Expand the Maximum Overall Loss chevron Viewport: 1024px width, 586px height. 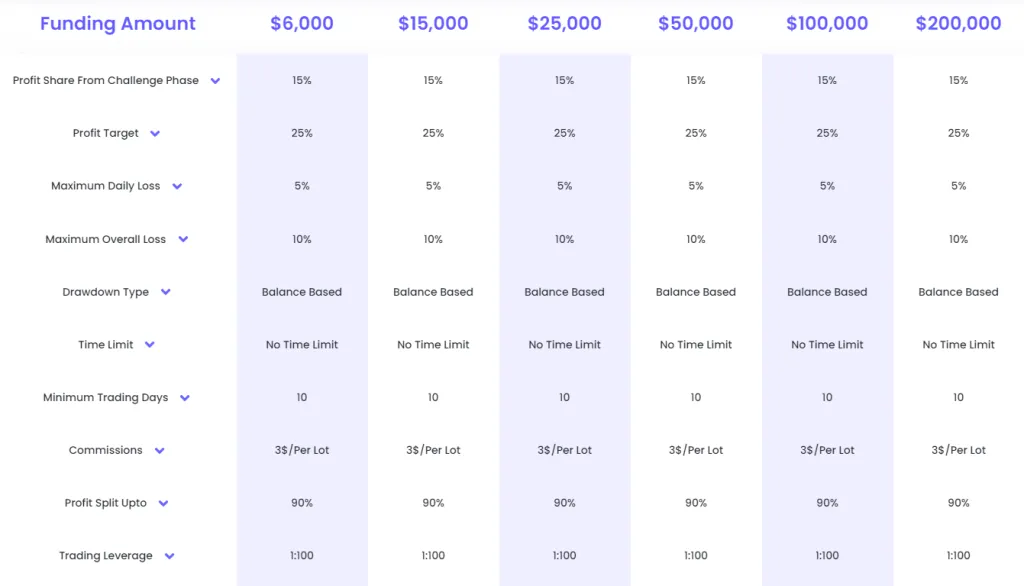tap(183, 239)
